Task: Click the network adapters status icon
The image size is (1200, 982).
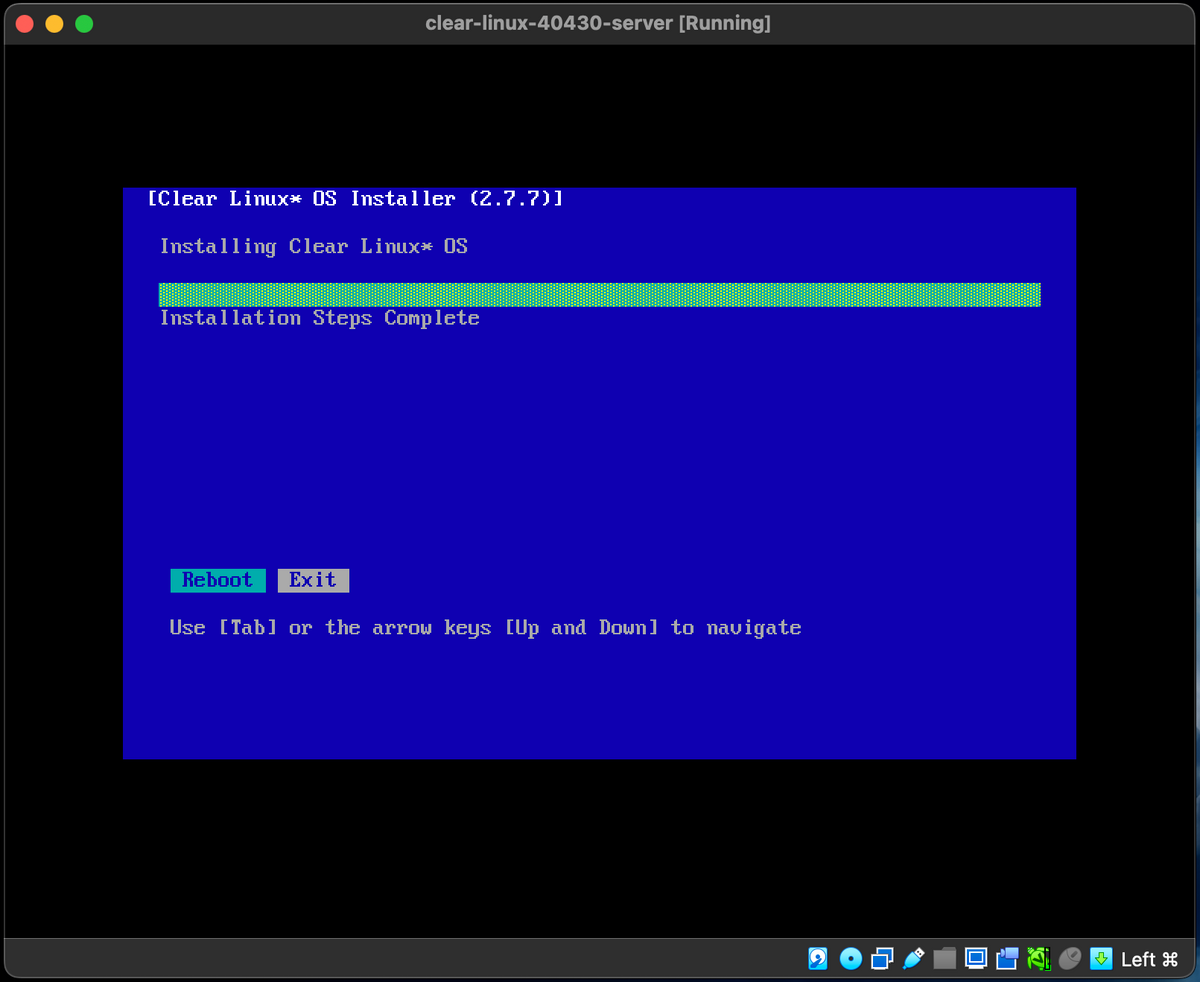Action: pyautogui.click(x=881, y=958)
